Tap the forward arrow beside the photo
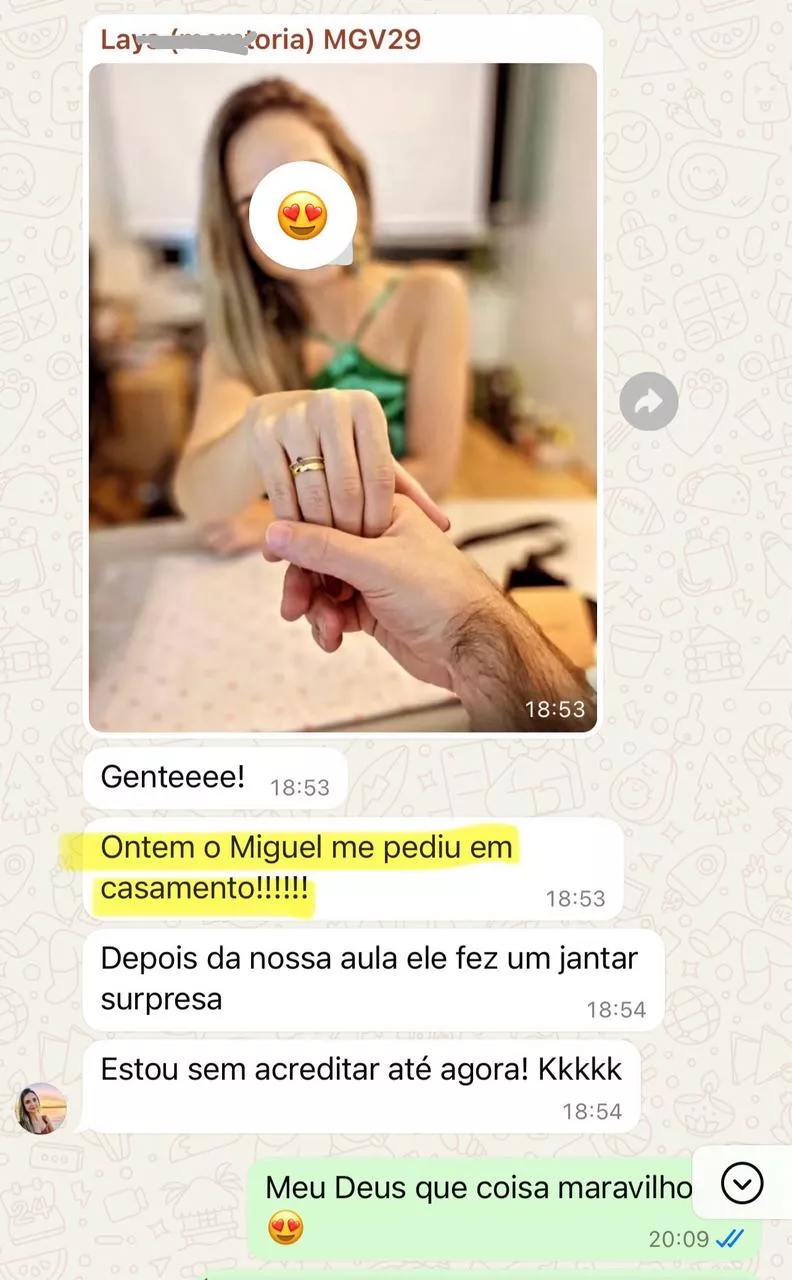The width and height of the screenshot is (792, 1280). click(649, 402)
